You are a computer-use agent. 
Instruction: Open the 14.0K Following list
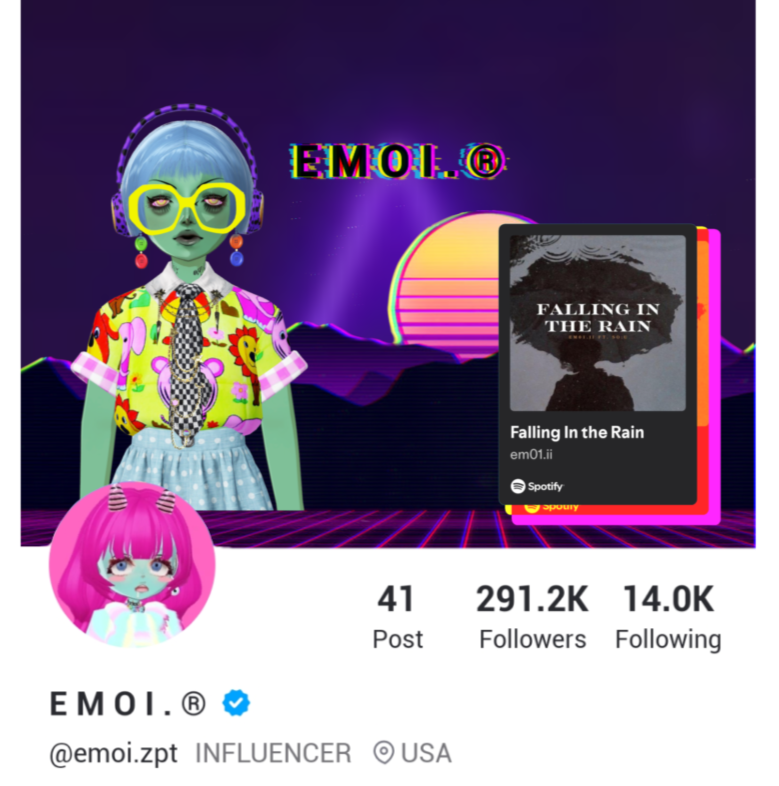click(668, 617)
